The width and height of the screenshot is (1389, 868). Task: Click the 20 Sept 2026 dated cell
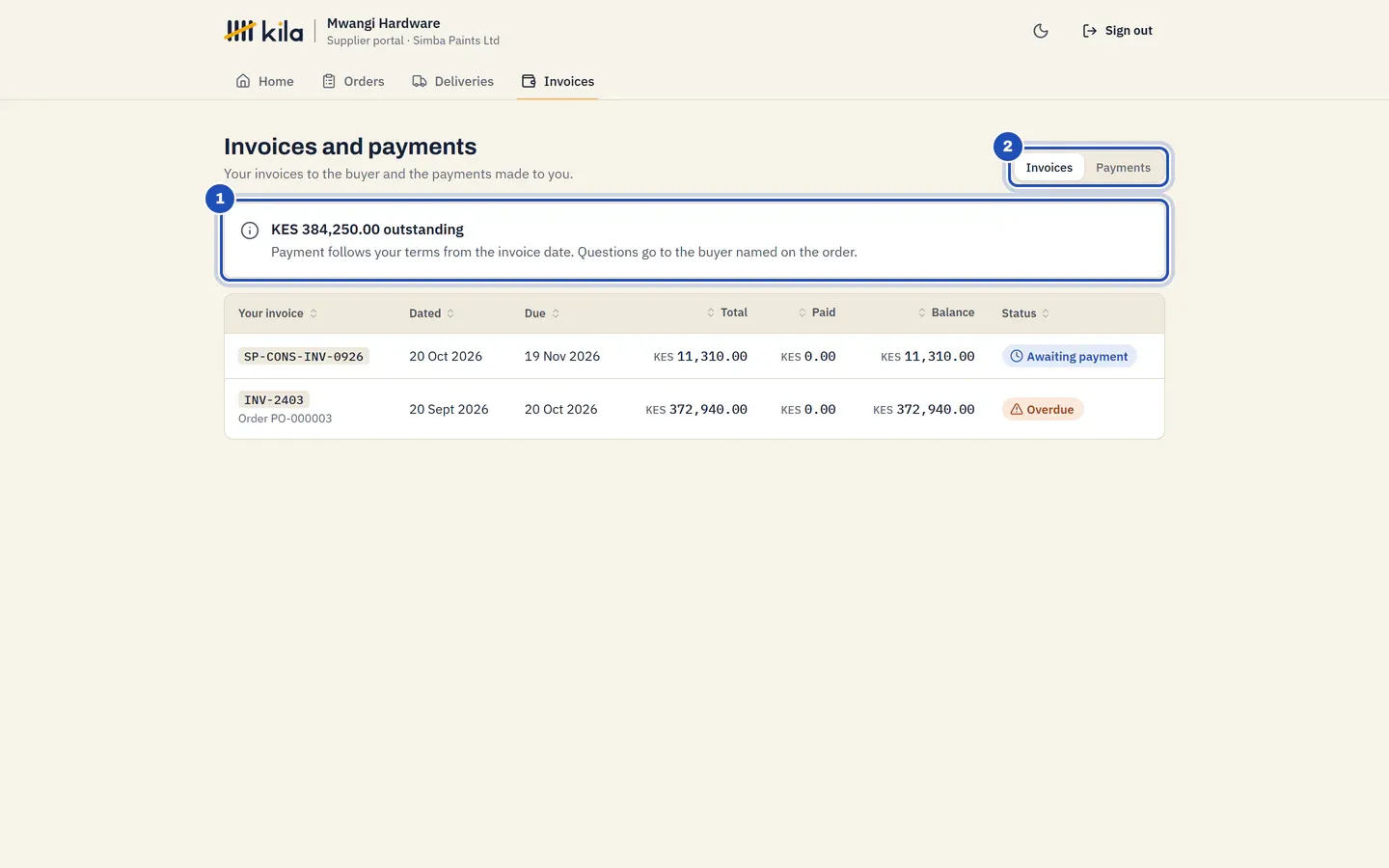(x=449, y=410)
